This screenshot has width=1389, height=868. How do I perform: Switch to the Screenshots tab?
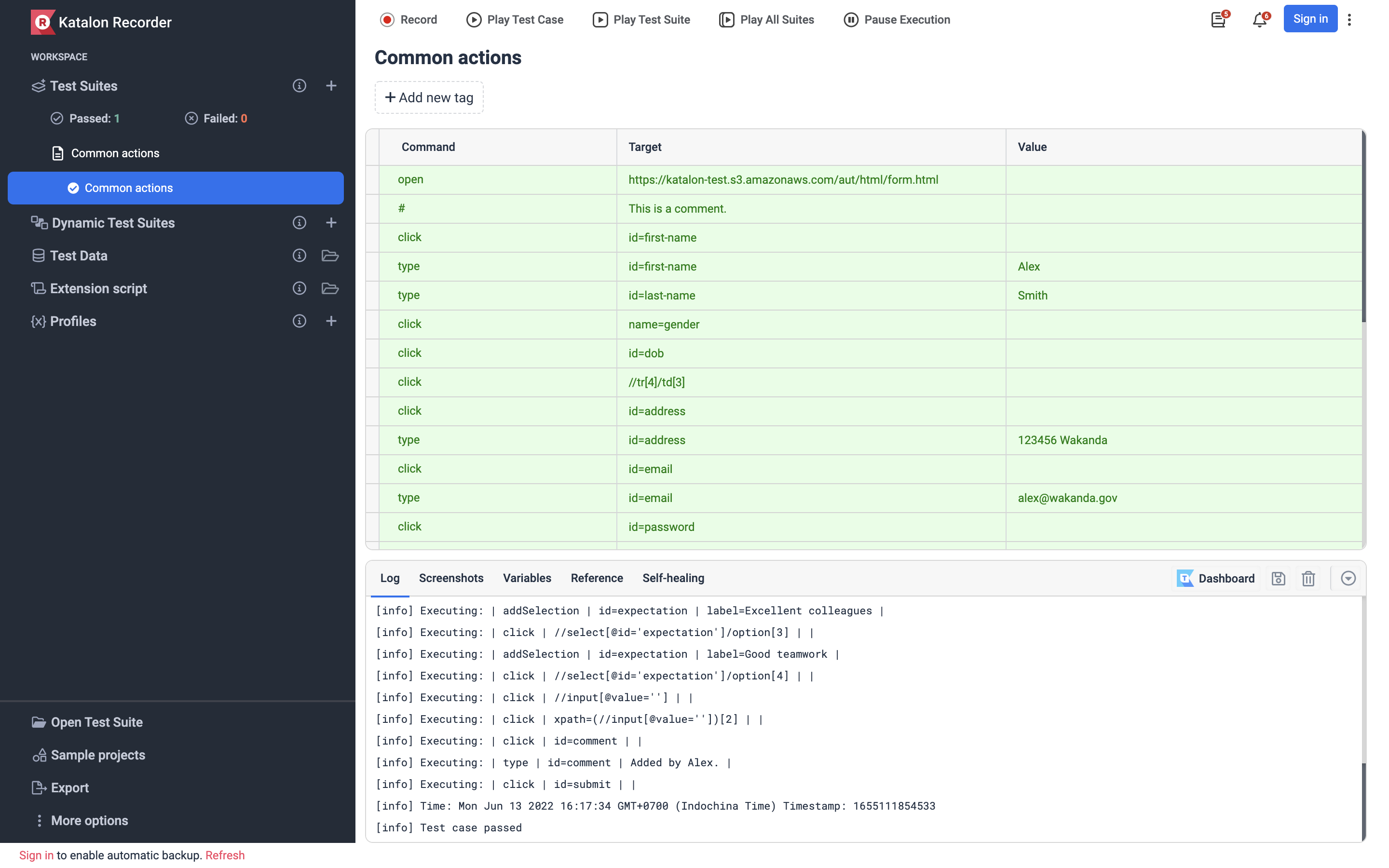pos(451,578)
